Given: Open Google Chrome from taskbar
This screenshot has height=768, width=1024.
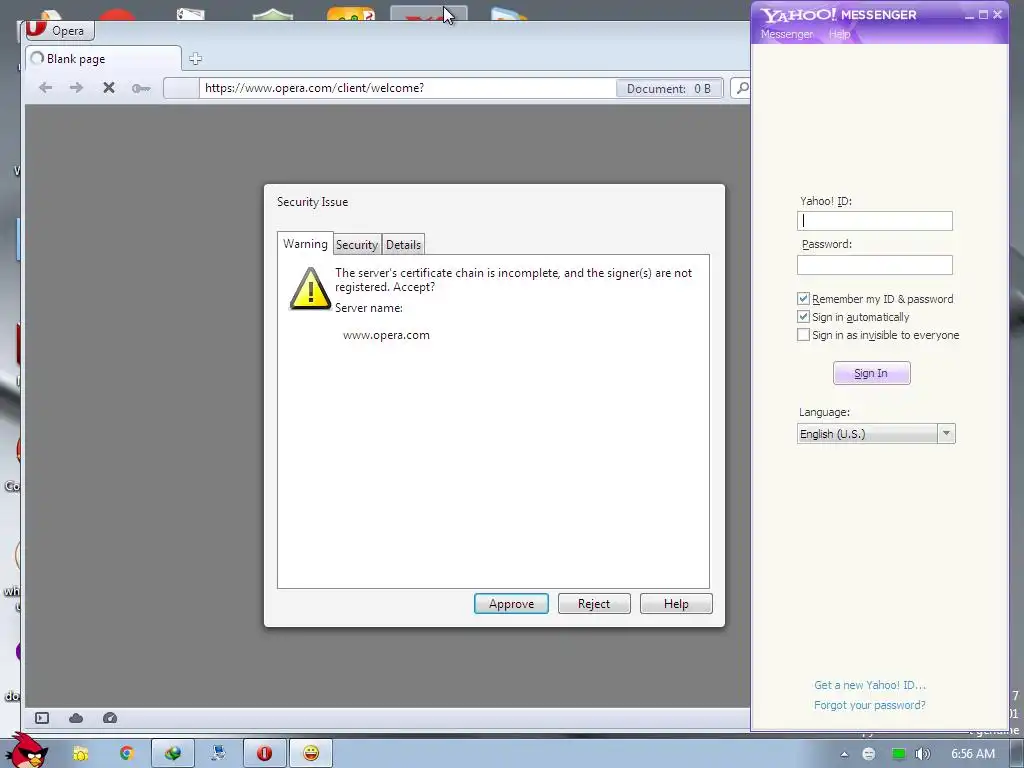Looking at the screenshot, I should click(127, 754).
